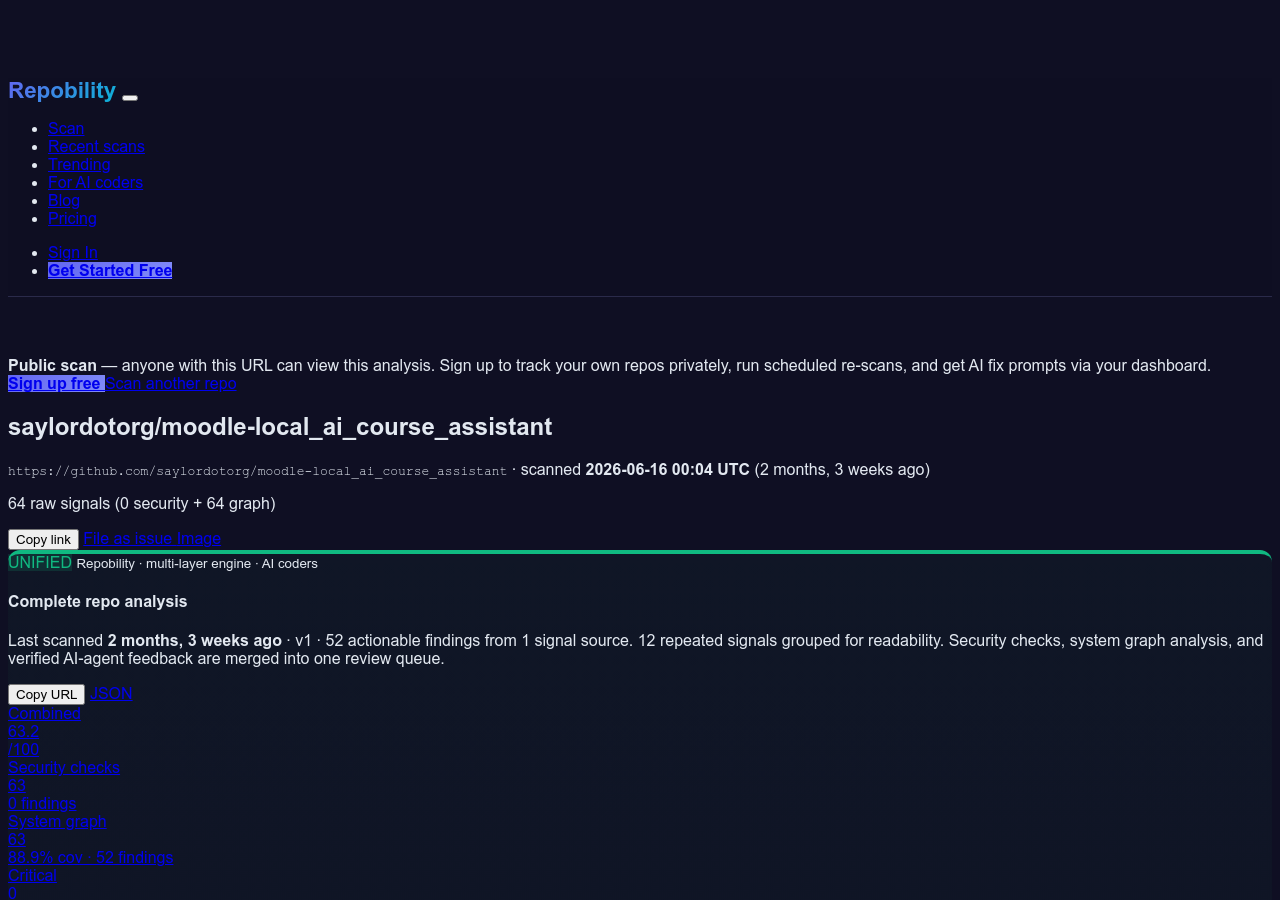Click the Copy link button
Screen dimensions: 1280x900
click(x=43, y=539)
